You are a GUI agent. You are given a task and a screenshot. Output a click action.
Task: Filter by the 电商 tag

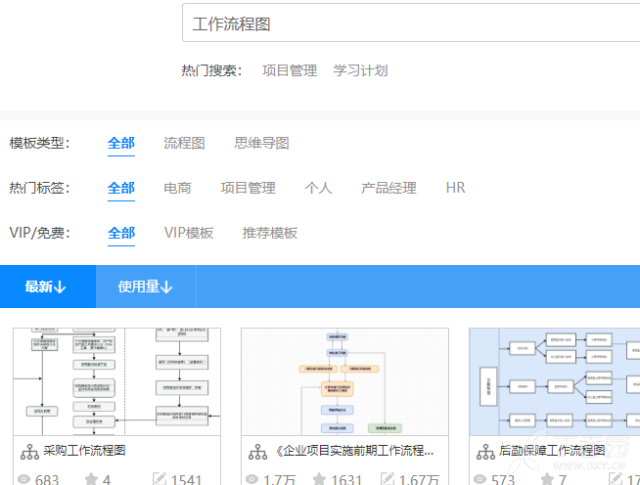177,188
